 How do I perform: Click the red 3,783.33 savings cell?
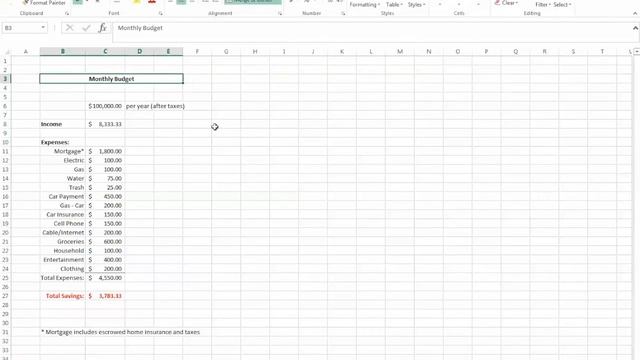click(105, 296)
